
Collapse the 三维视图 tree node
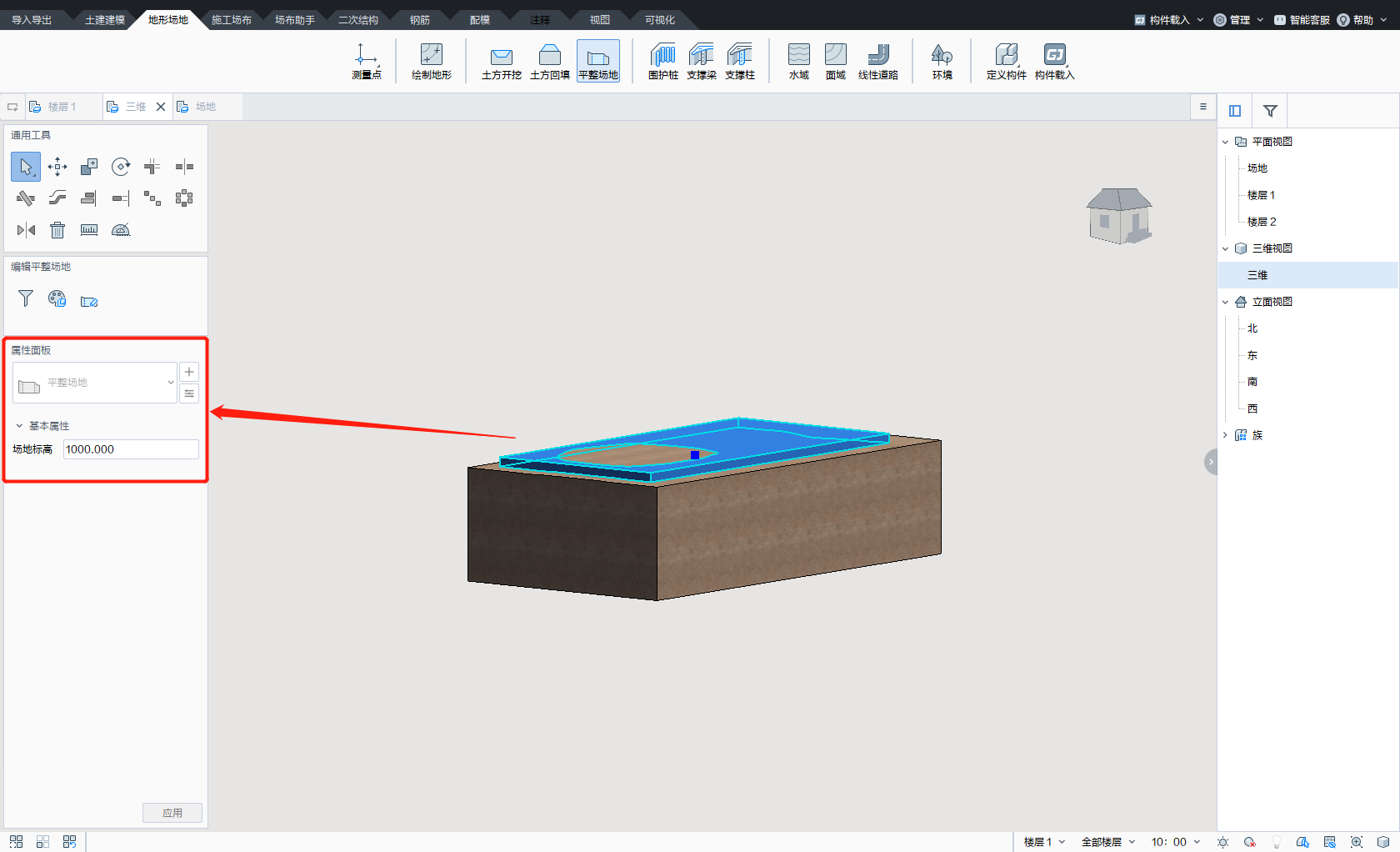[x=1225, y=248]
